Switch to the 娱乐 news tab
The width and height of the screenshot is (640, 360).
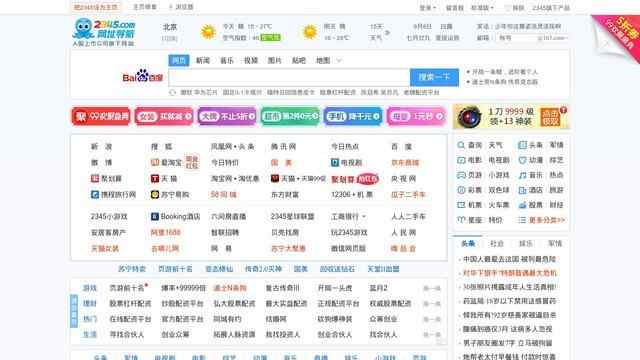(x=526, y=244)
